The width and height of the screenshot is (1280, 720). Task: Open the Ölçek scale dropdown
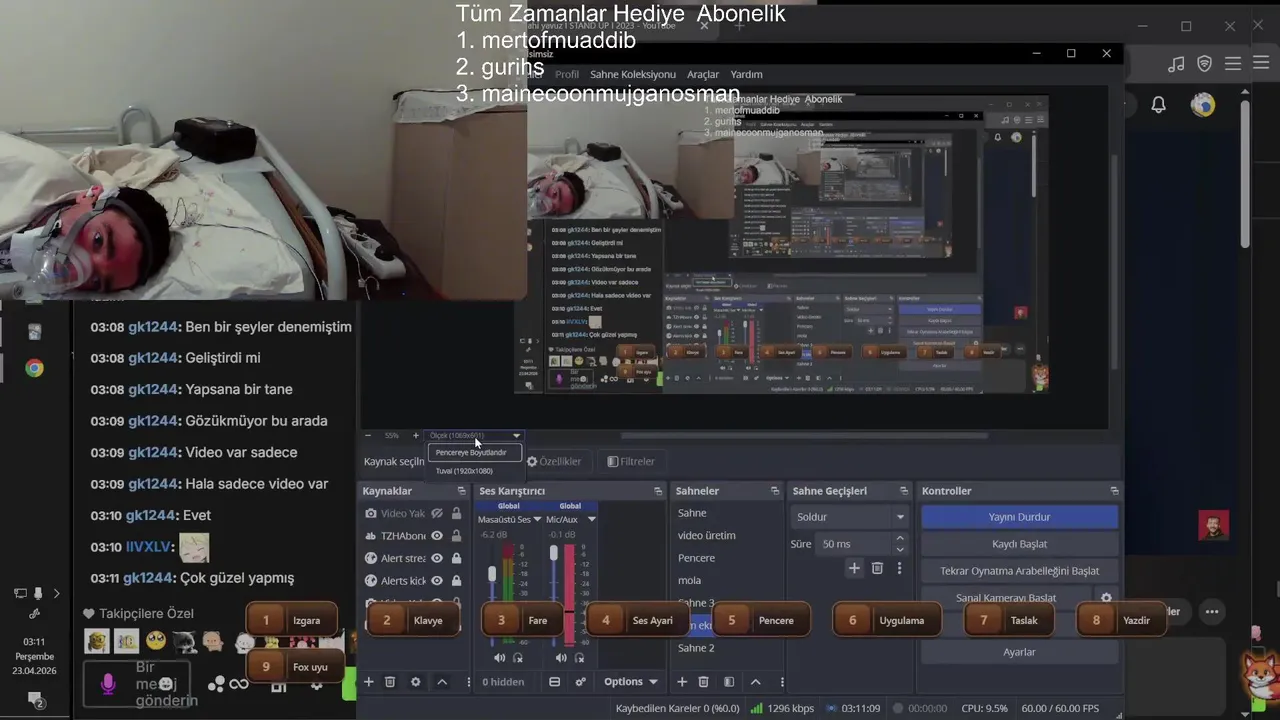pos(475,436)
